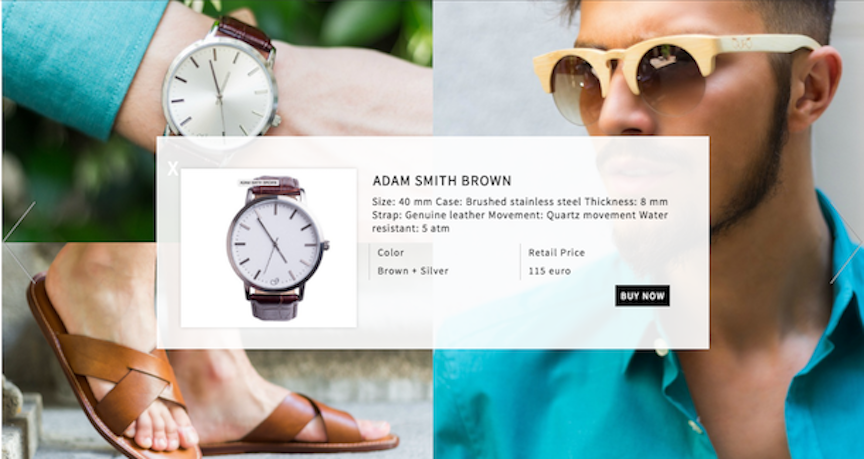
Task: Open the Adam Smith Brown watch thumbnail
Action: tap(269, 248)
